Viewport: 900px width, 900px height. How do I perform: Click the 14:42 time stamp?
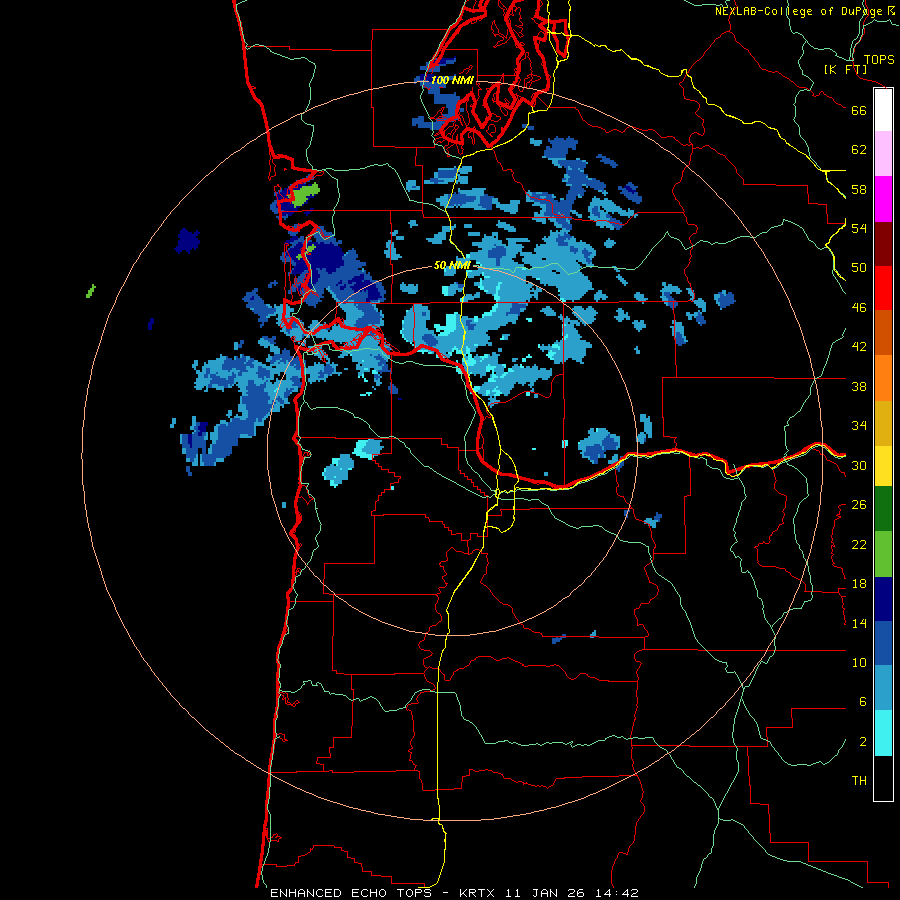pos(618,893)
